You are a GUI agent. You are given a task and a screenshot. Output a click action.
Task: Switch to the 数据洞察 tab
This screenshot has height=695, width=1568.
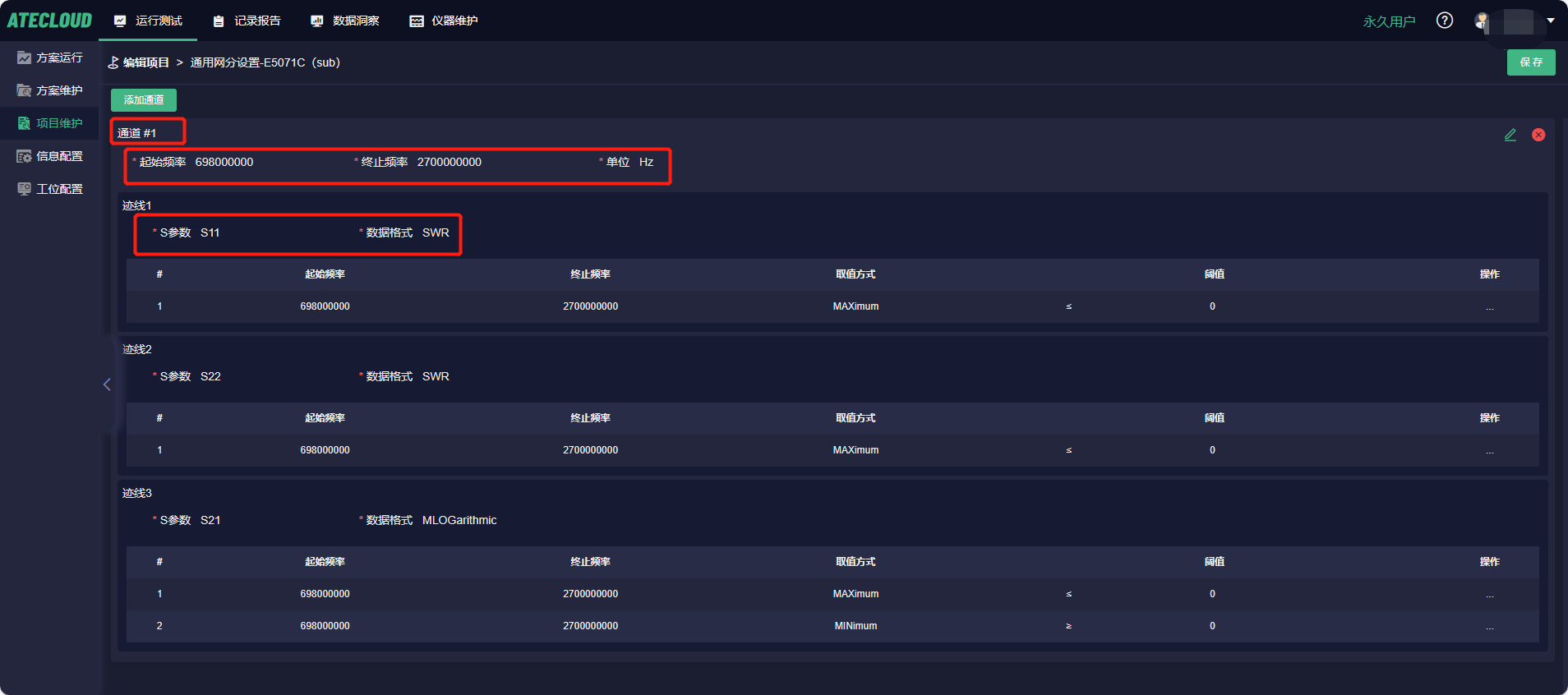pyautogui.click(x=346, y=21)
